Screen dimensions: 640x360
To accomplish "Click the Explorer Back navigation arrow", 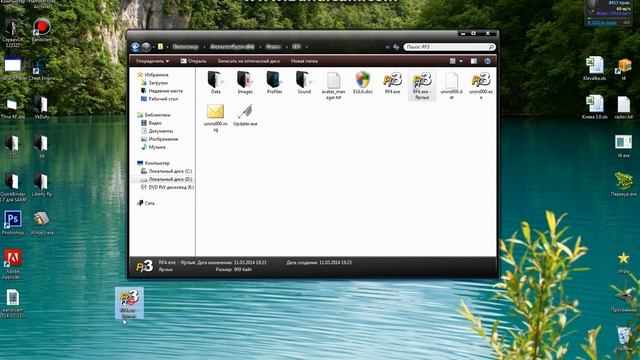I will (135, 47).
